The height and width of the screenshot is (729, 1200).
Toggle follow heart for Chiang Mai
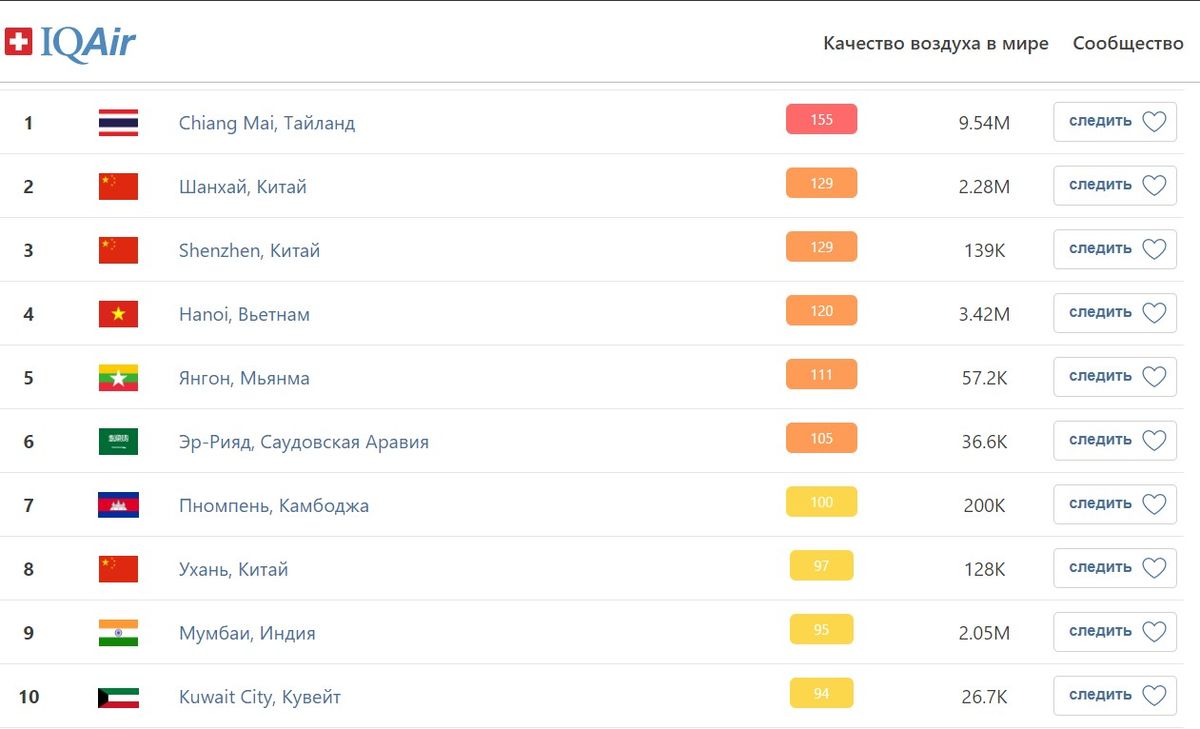[x=1154, y=122]
